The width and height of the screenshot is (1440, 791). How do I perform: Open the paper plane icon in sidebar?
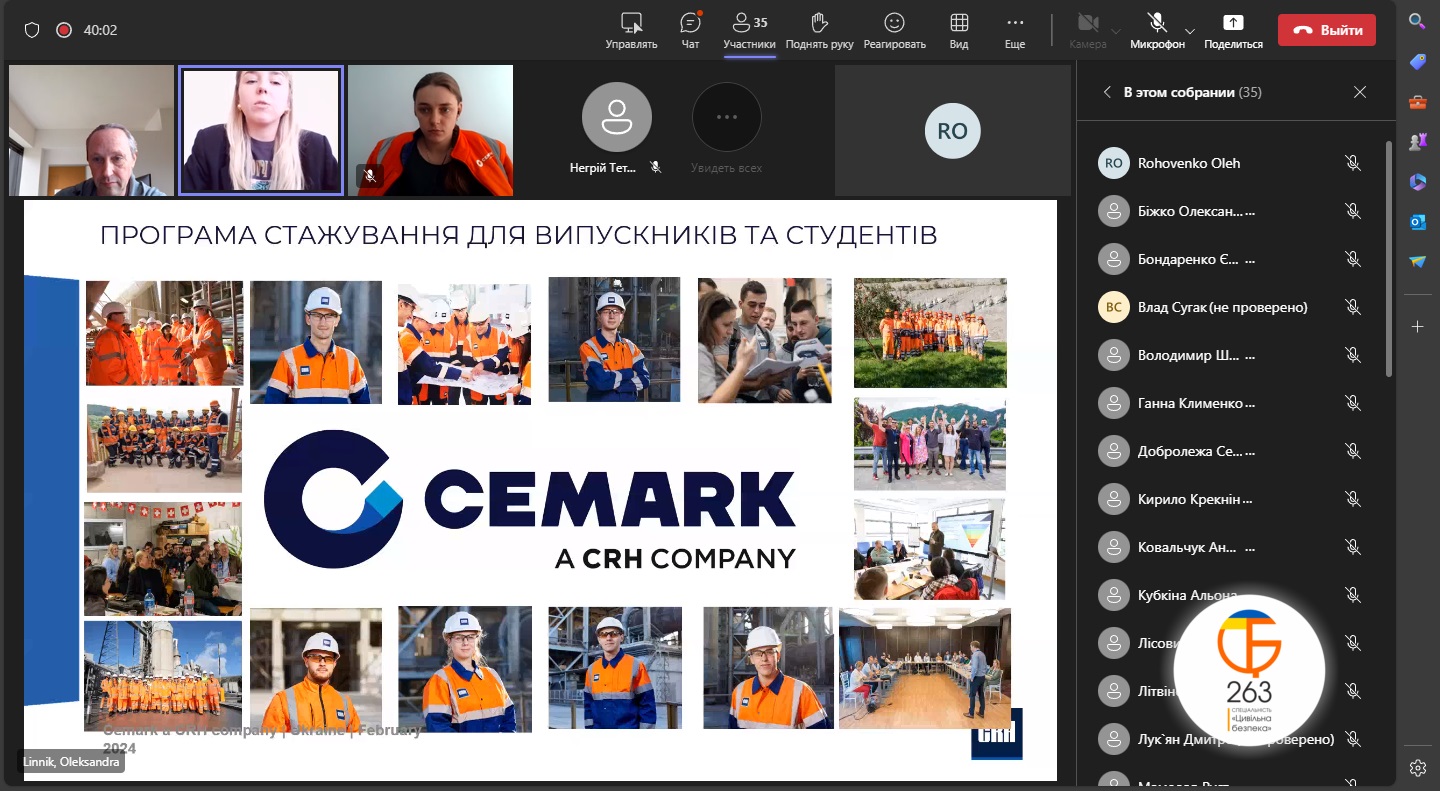point(1417,262)
